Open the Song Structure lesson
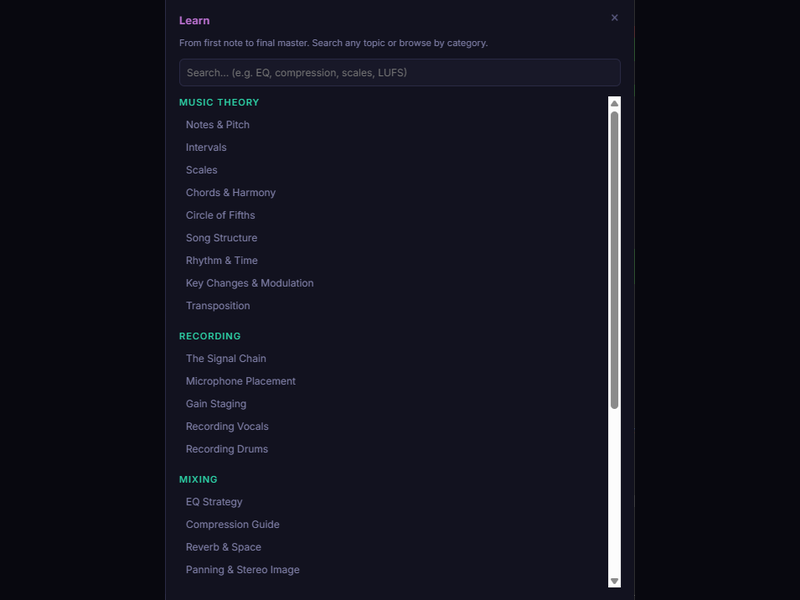 [222, 238]
